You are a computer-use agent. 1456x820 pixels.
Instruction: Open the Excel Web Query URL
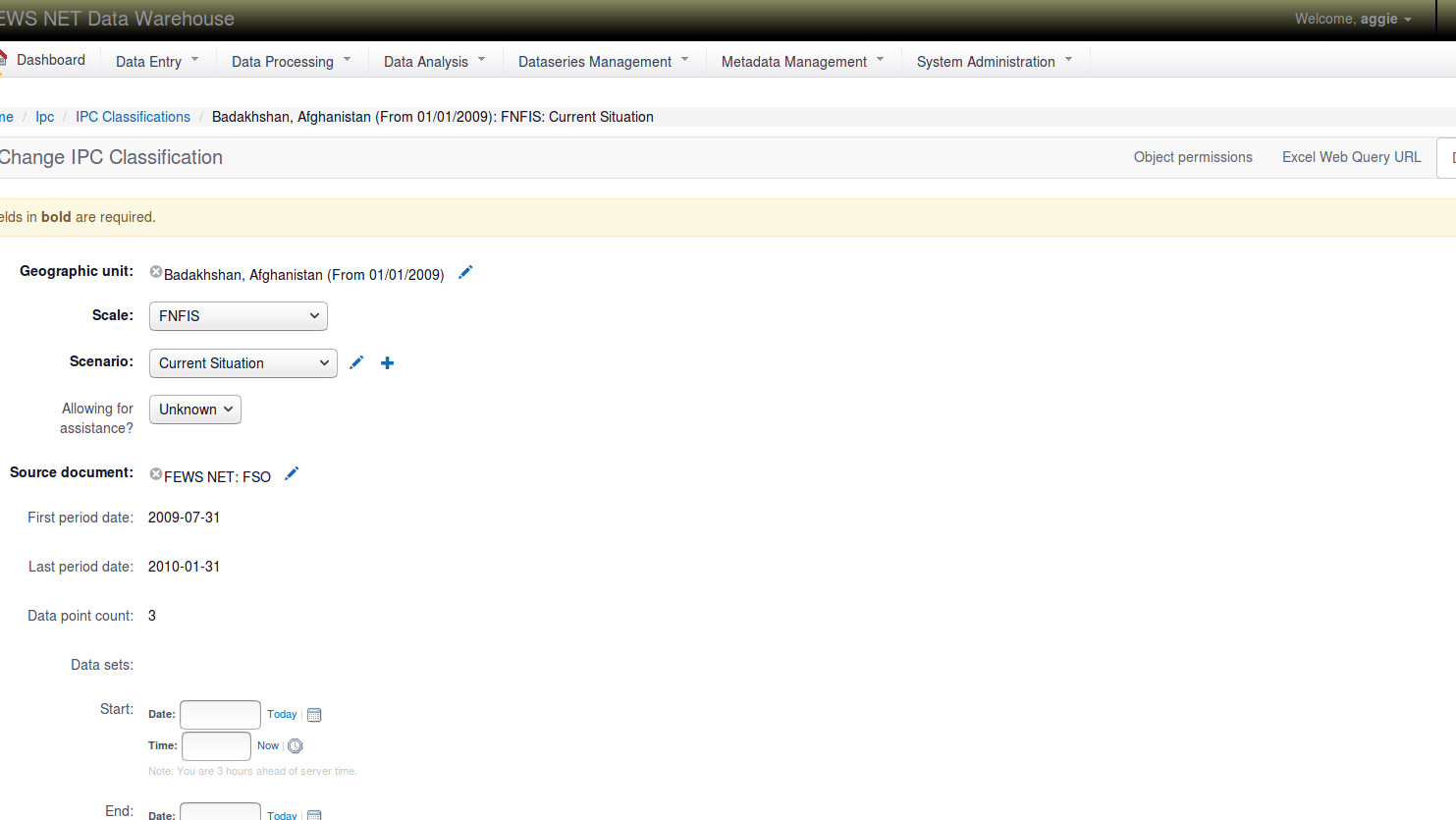point(1351,157)
